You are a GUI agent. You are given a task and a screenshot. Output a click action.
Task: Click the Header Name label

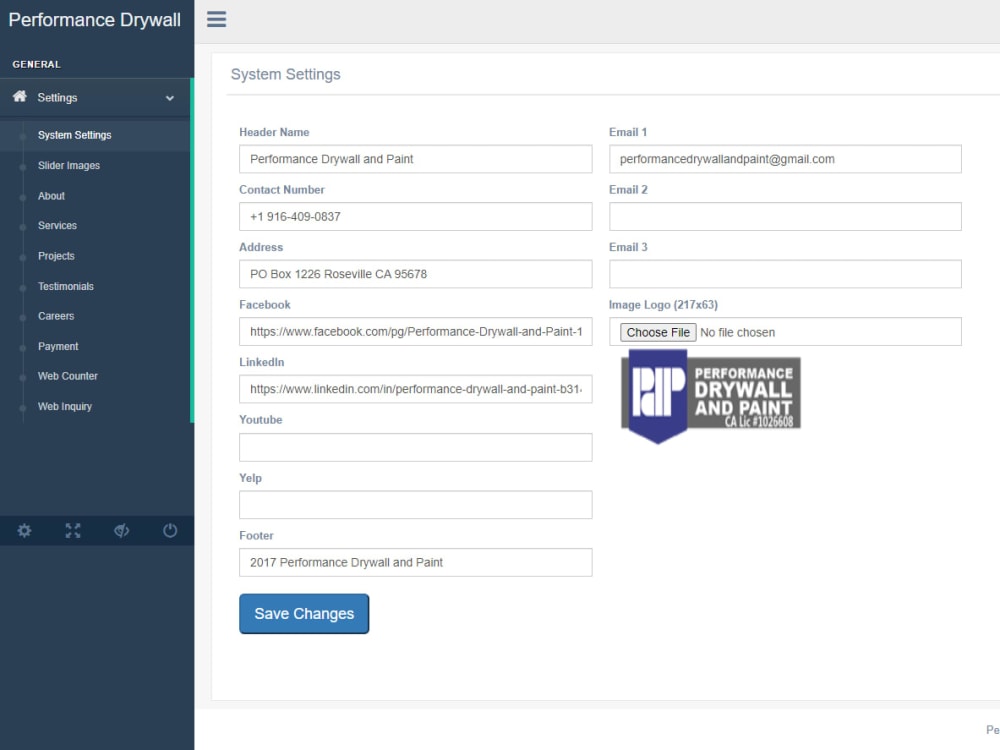[274, 132]
